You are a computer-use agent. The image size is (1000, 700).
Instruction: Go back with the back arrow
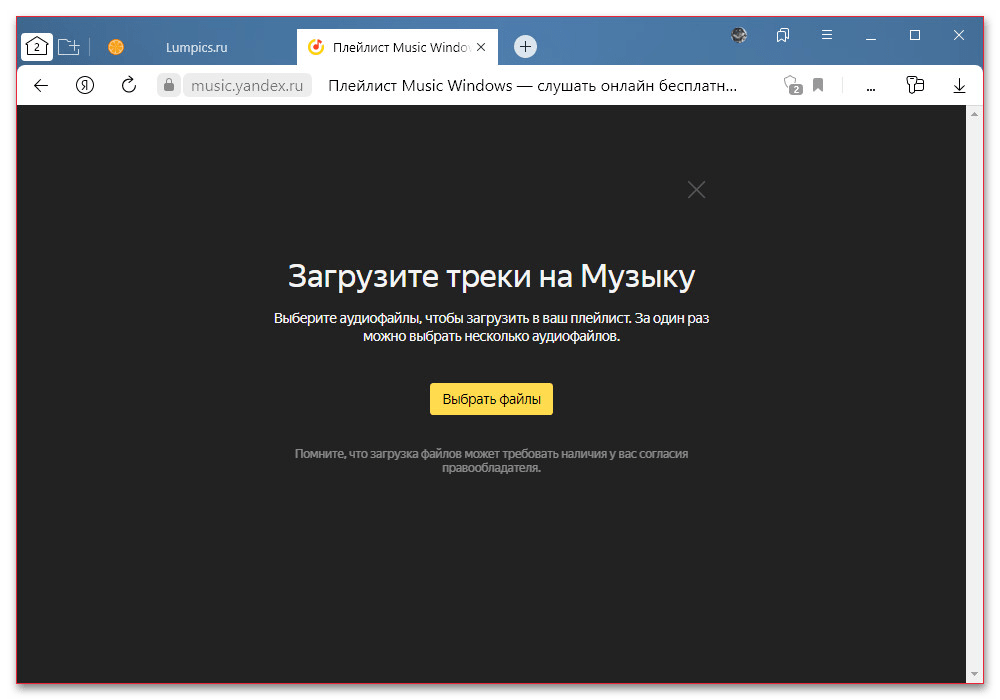(41, 86)
